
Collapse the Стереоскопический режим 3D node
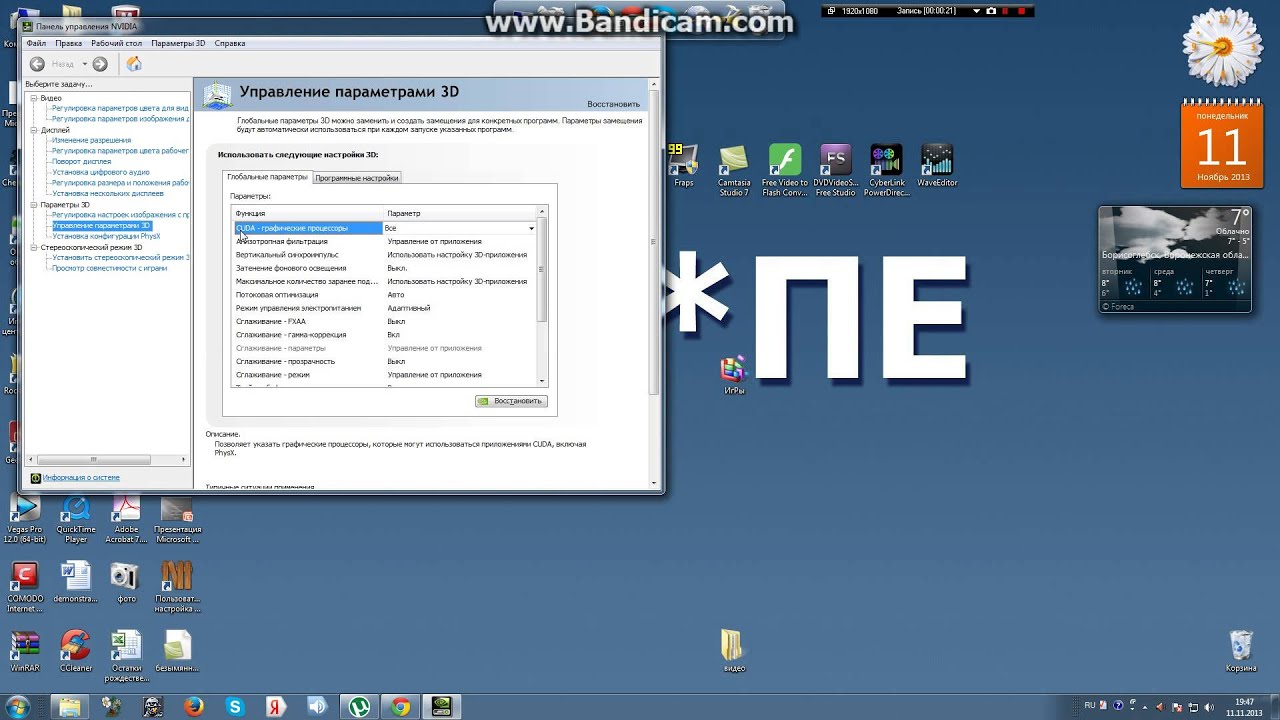tap(33, 247)
